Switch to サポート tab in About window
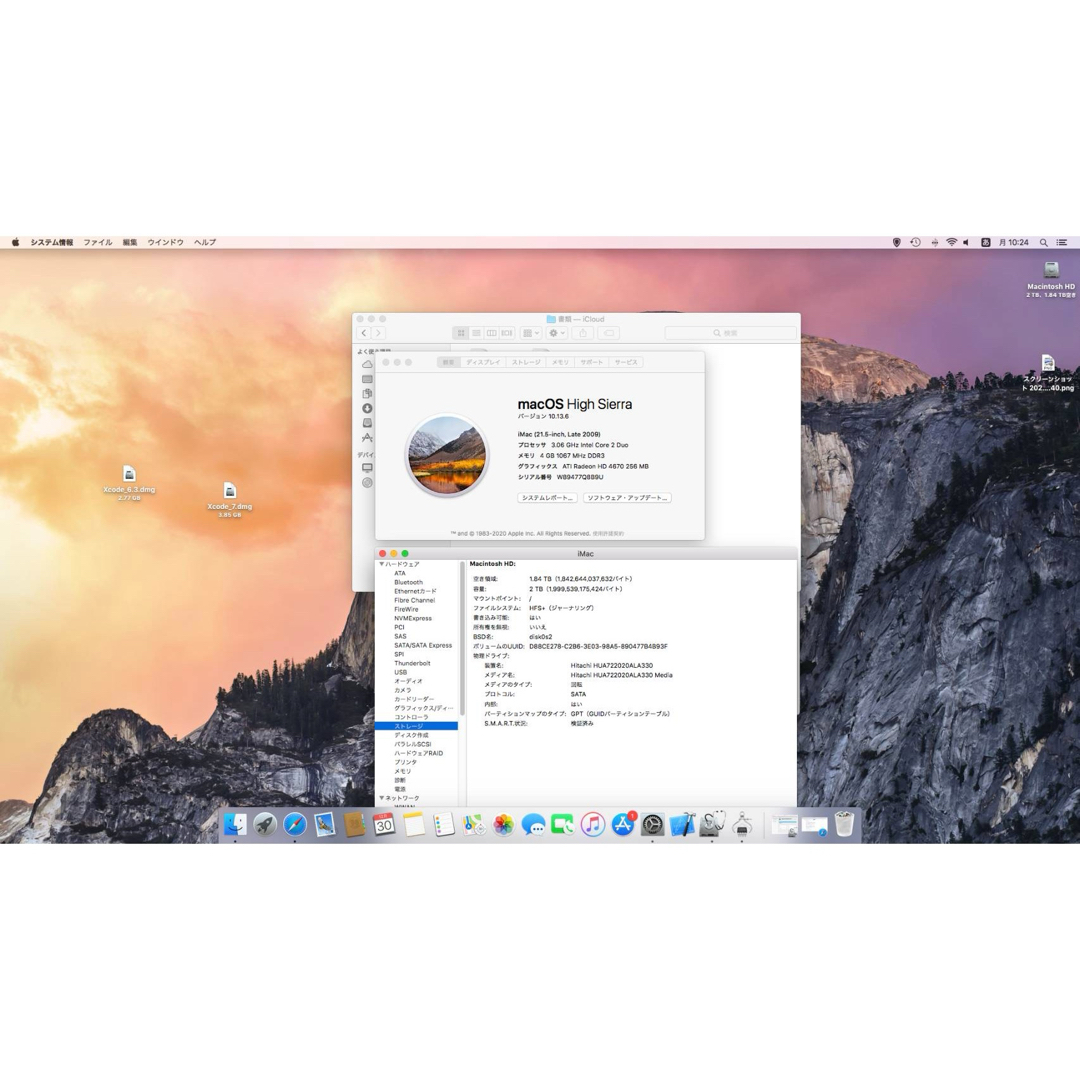 coord(591,362)
